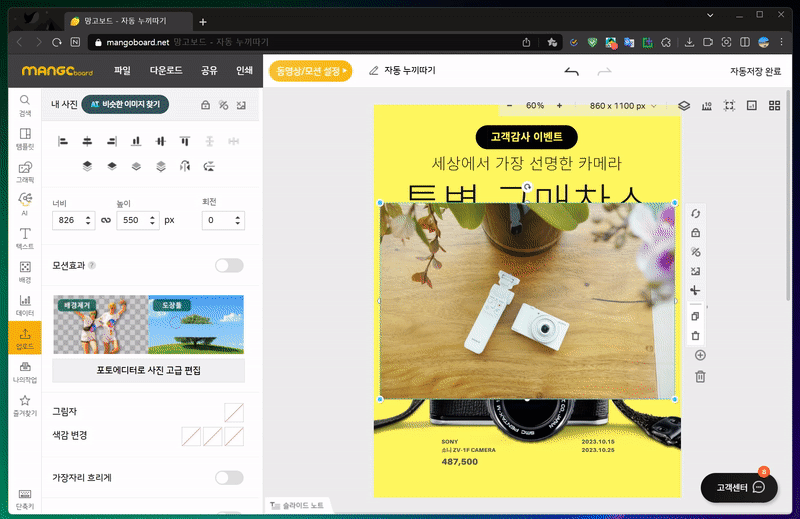Flip the image horizontally
The image size is (800, 519).
185,166
